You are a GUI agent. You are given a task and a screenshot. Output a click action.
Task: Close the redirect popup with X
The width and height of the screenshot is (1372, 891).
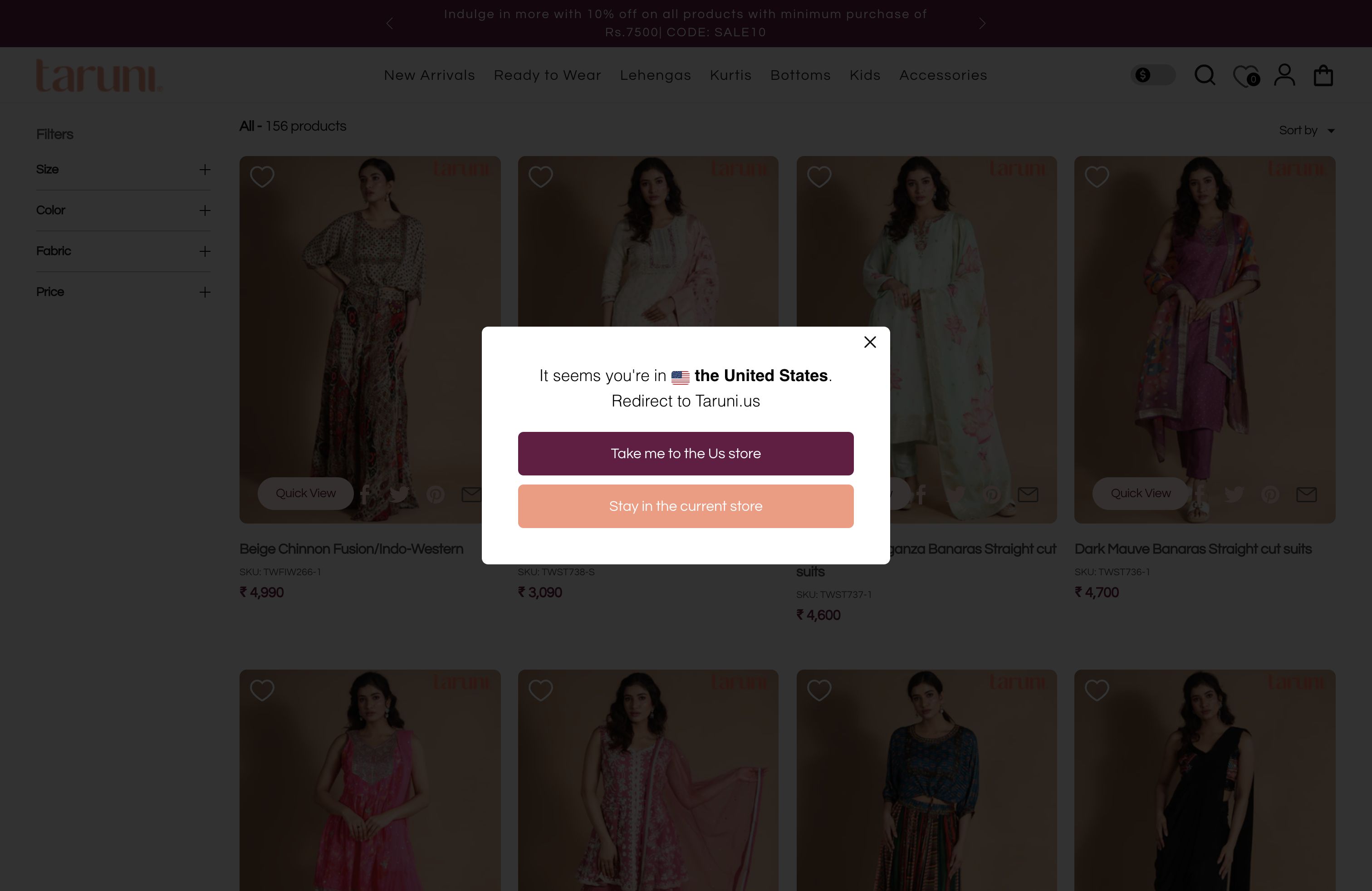(x=870, y=343)
